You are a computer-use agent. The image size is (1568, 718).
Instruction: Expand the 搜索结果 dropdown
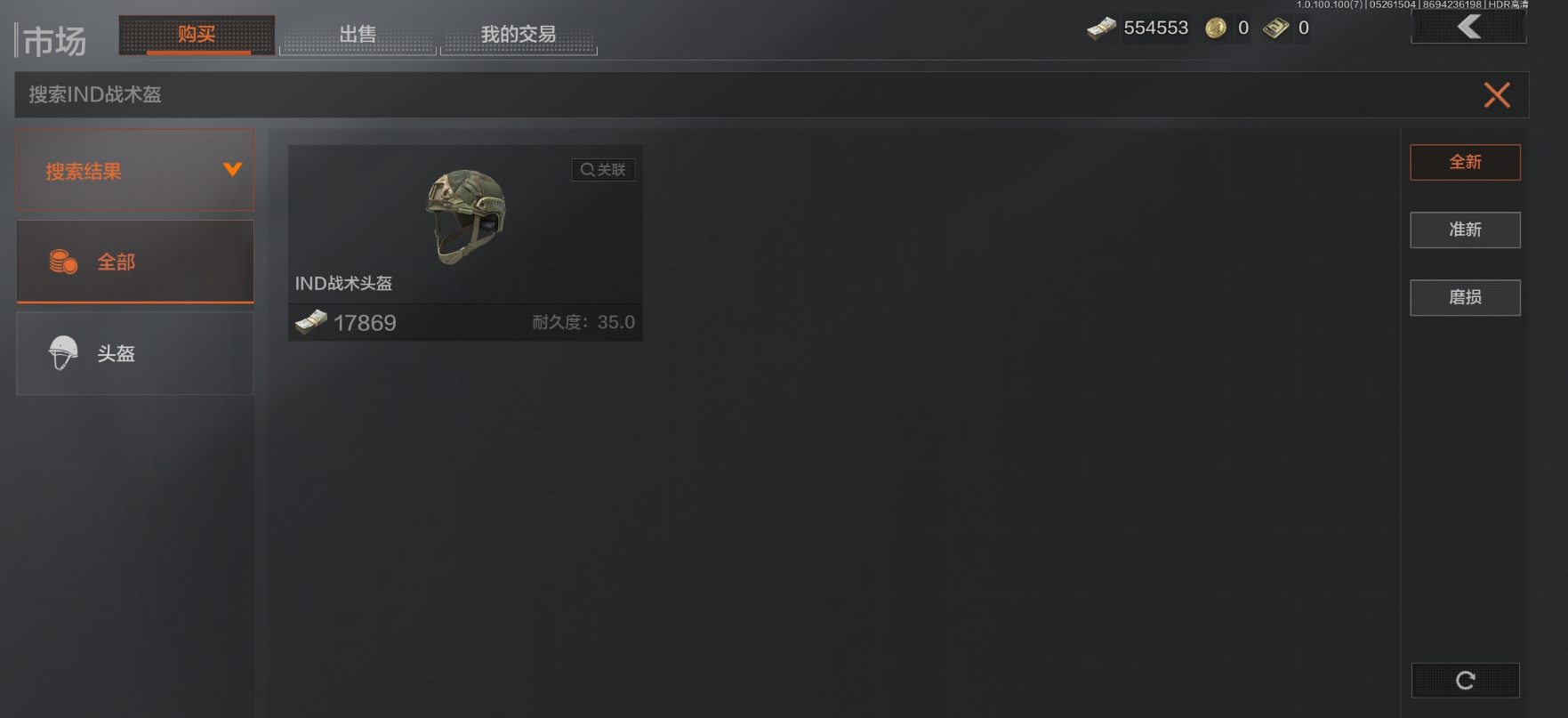(135, 170)
